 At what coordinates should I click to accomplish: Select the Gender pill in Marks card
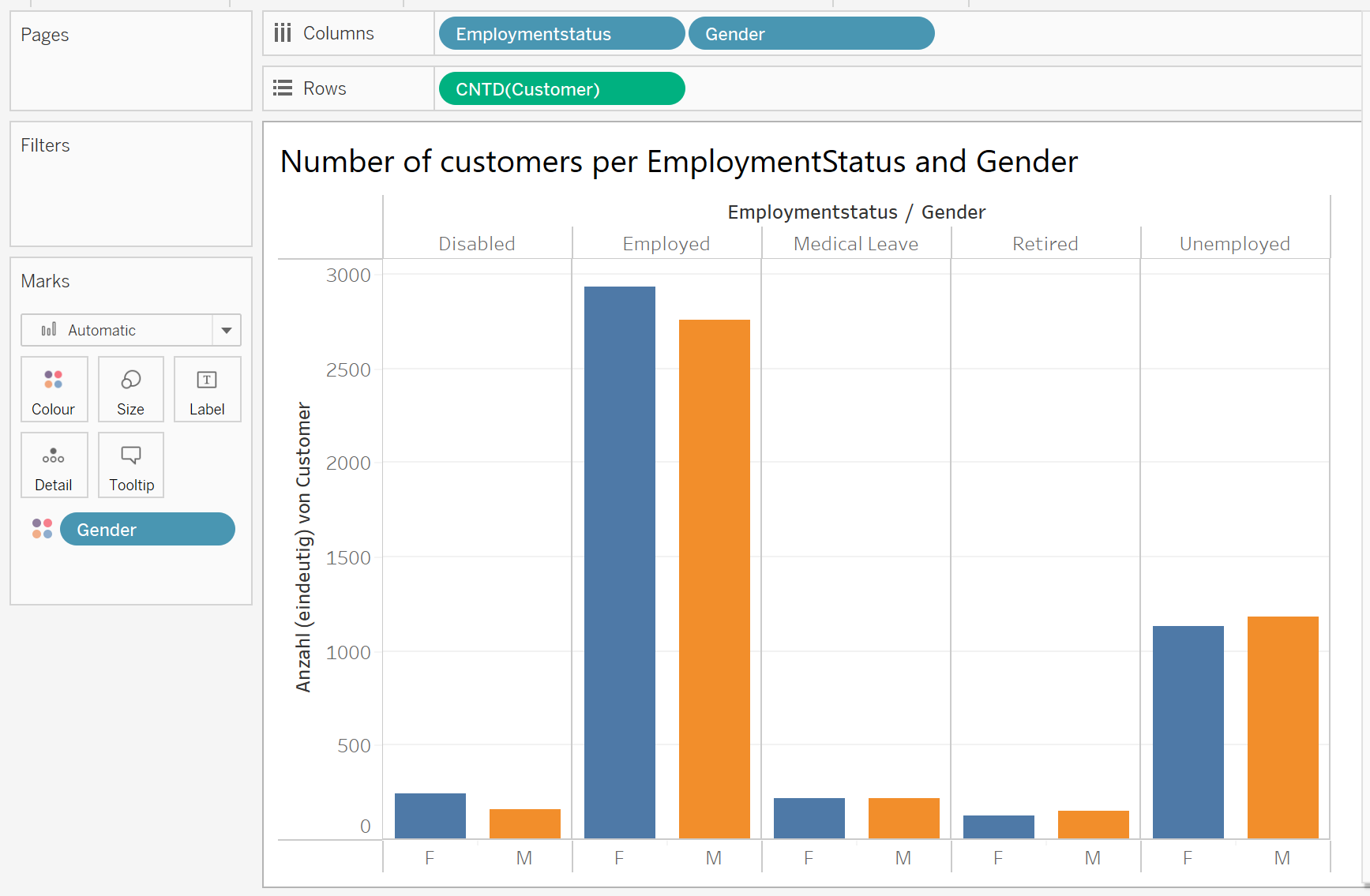147,529
